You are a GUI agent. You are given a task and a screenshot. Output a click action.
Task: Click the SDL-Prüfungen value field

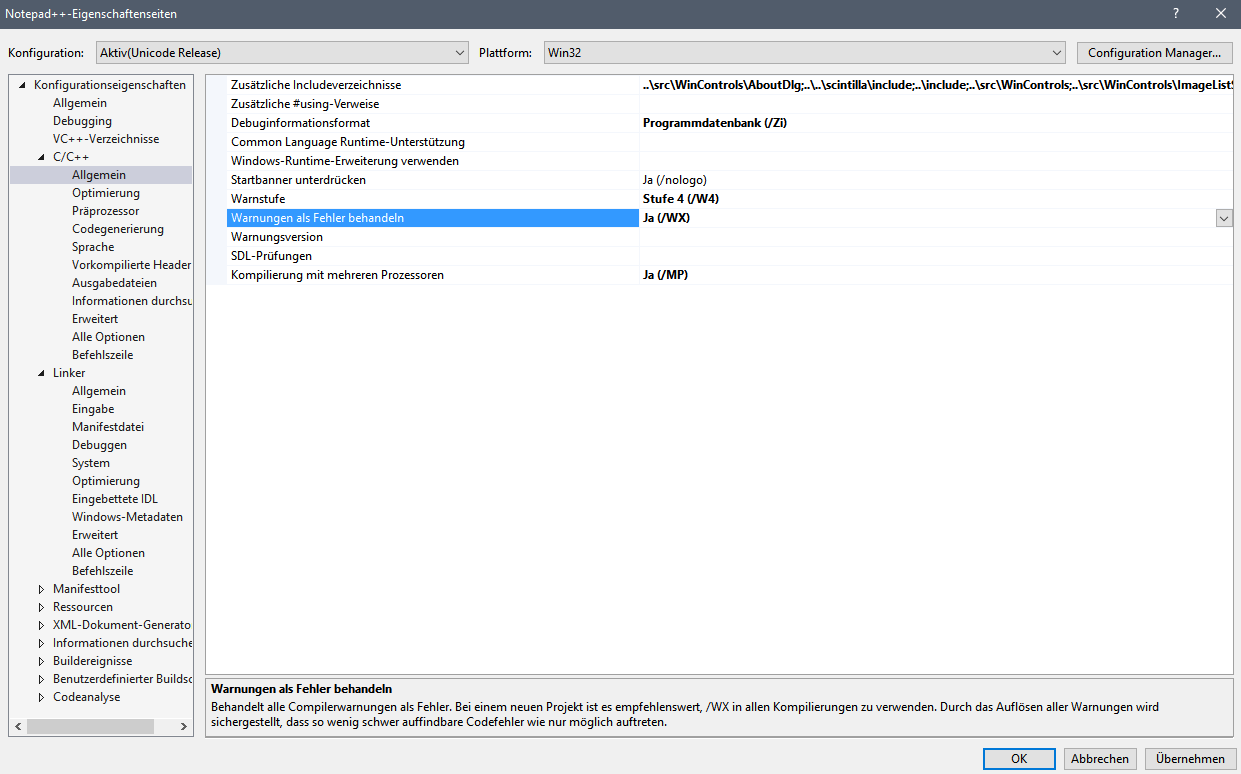[x=936, y=256]
